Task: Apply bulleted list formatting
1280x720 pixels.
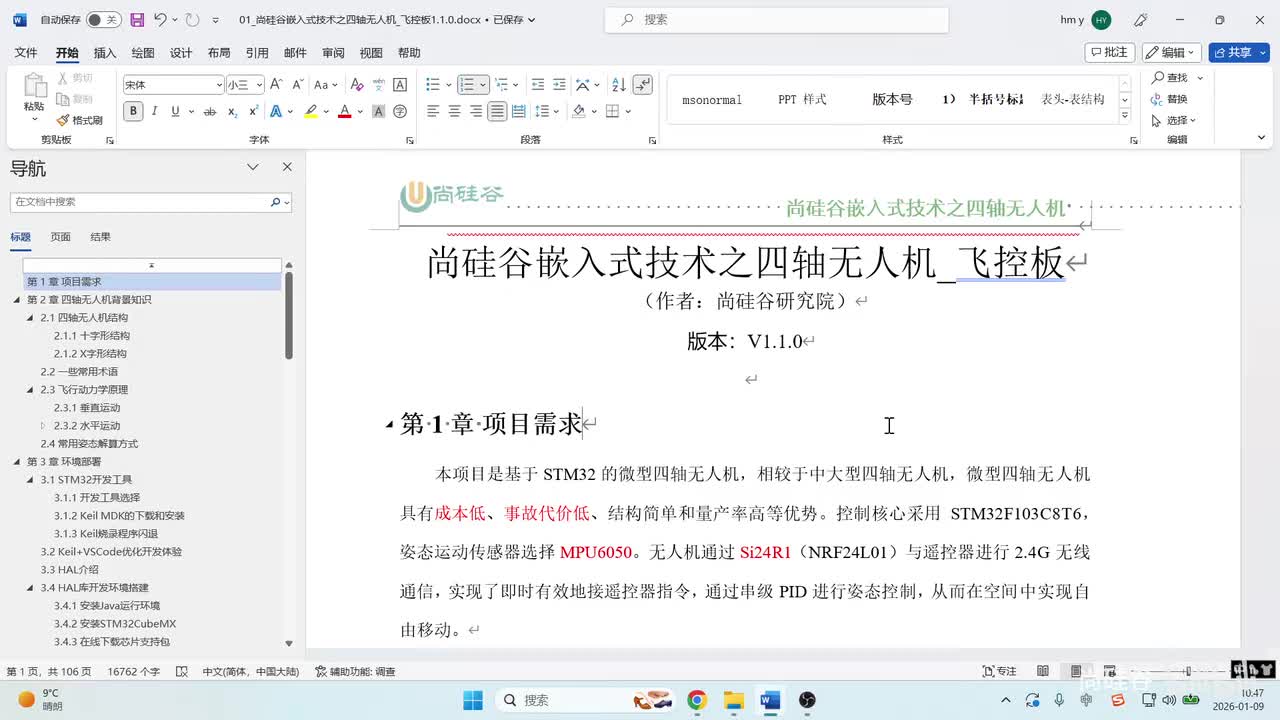Action: pos(433,85)
